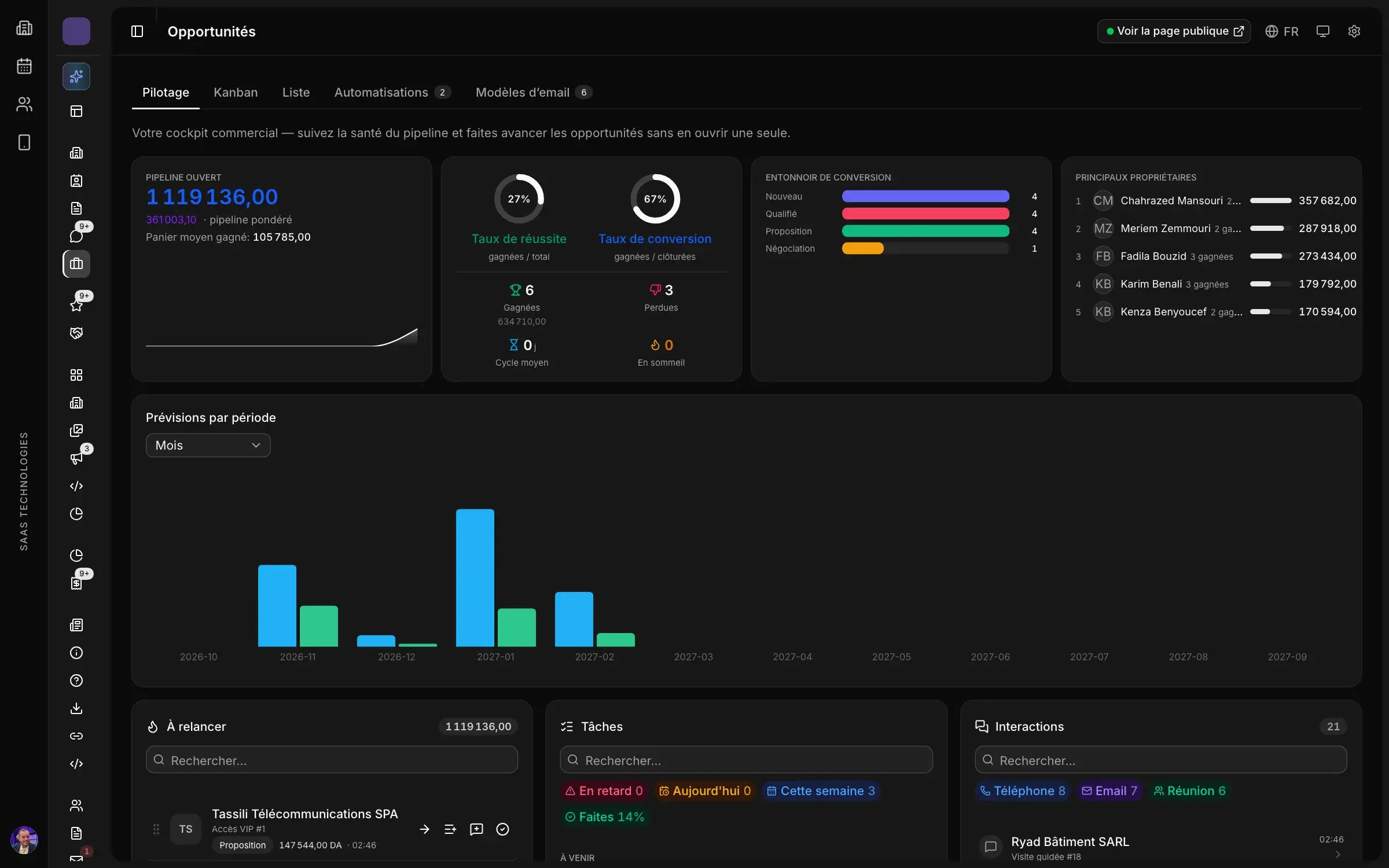Expand the Ryad Bâtiment SARL interaction chevron

(1337, 855)
